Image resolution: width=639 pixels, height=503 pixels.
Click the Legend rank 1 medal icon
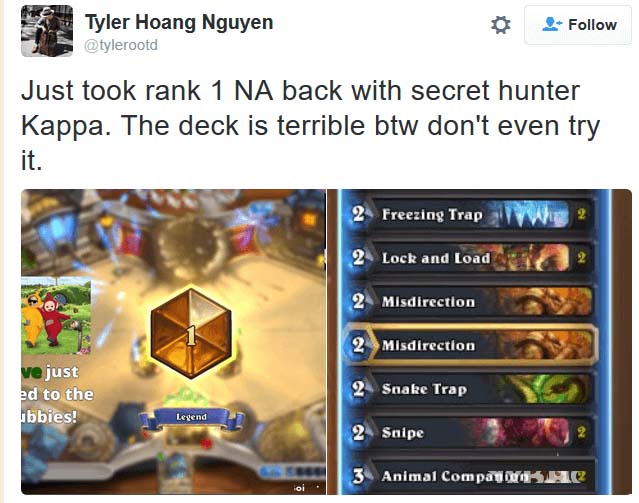[191, 333]
